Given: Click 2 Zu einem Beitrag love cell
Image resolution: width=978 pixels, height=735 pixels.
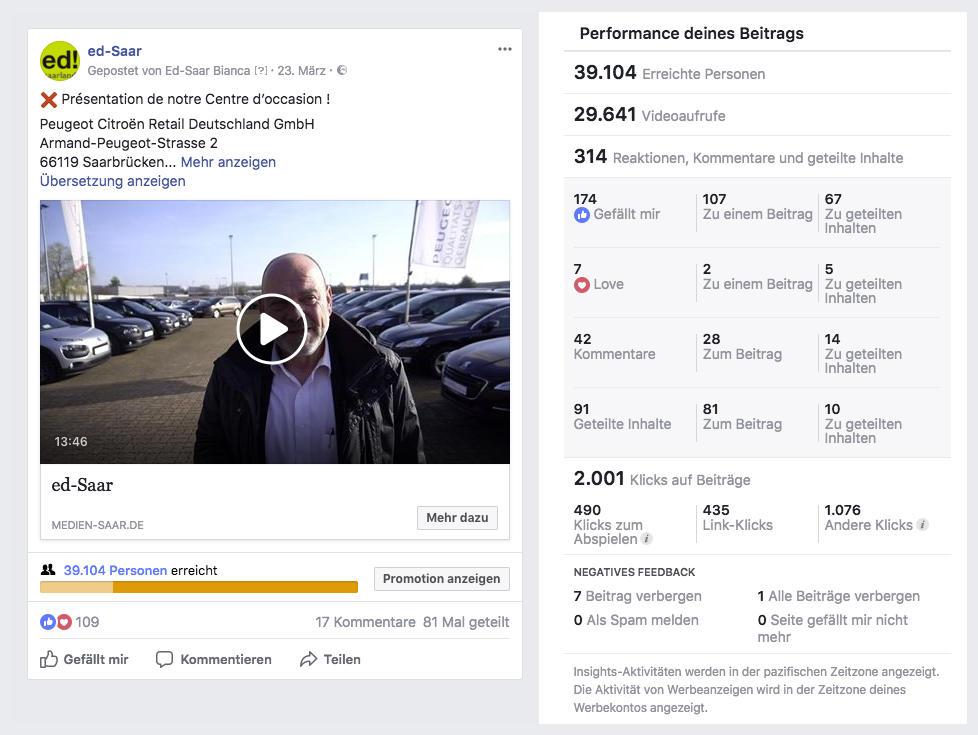Looking at the screenshot, I should [757, 277].
